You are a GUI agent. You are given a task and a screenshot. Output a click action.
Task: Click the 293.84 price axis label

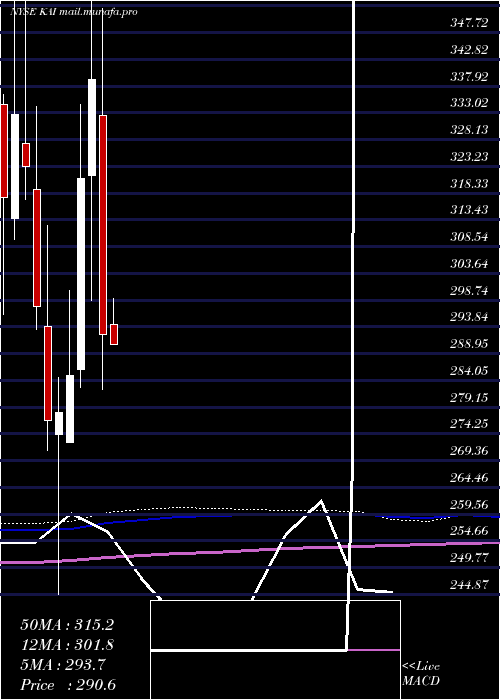[x=469, y=317]
